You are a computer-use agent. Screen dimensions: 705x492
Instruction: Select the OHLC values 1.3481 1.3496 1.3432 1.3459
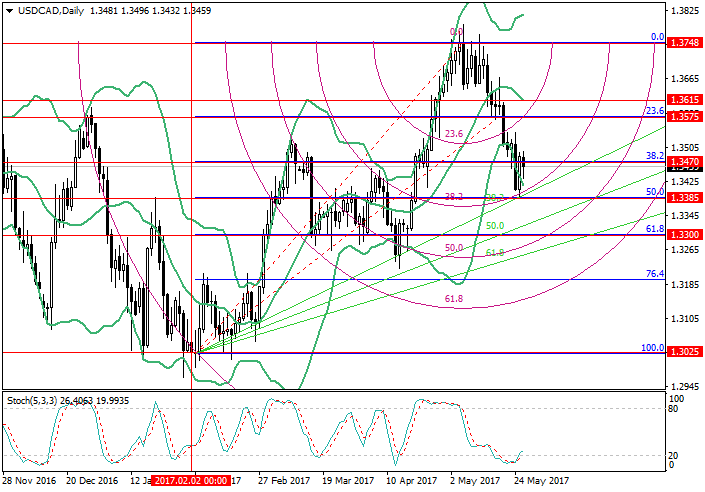(151, 11)
